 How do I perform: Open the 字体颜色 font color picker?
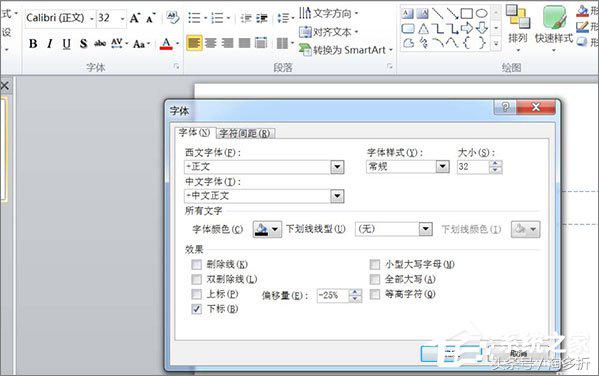click(x=267, y=229)
